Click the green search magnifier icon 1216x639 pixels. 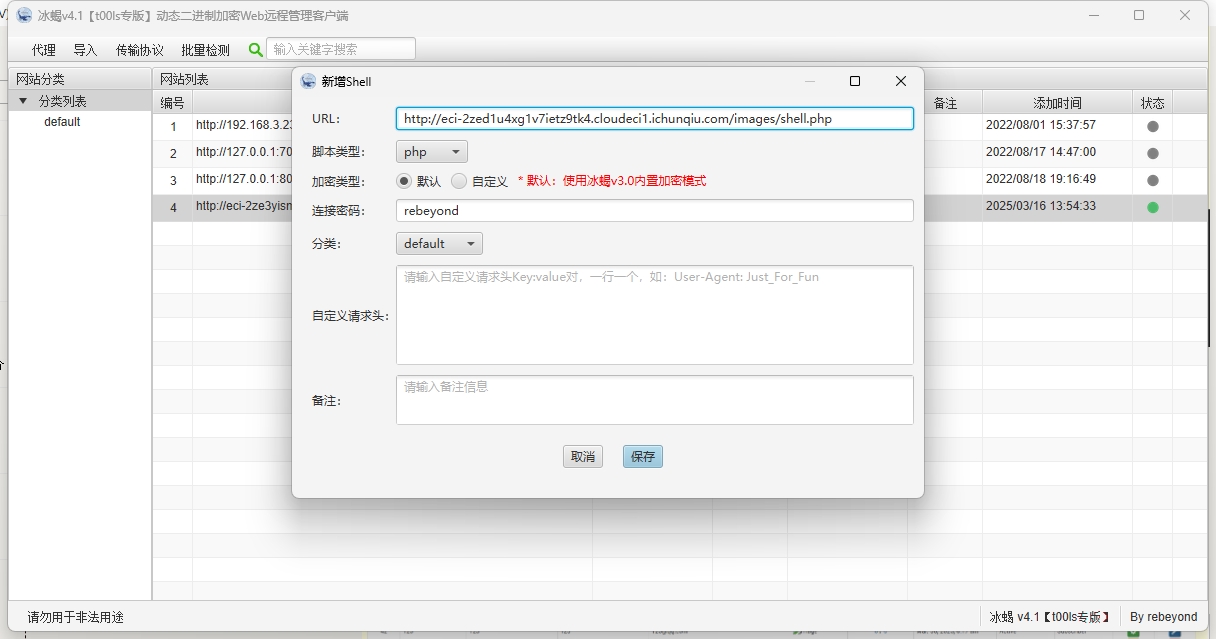[256, 50]
